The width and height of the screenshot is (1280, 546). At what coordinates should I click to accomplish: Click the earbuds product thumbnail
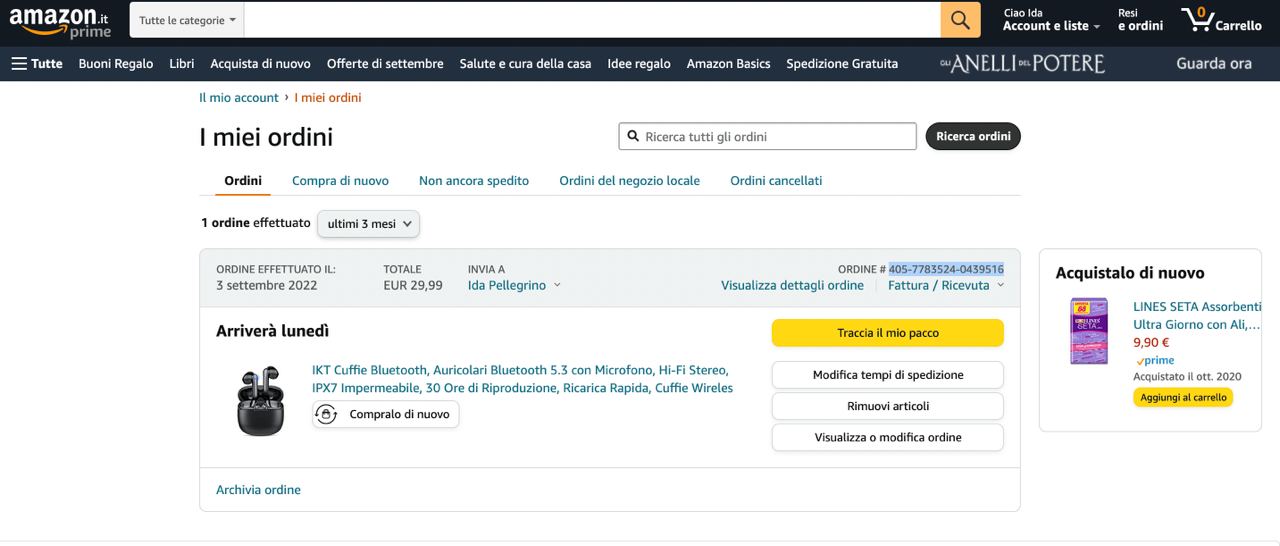pos(260,400)
